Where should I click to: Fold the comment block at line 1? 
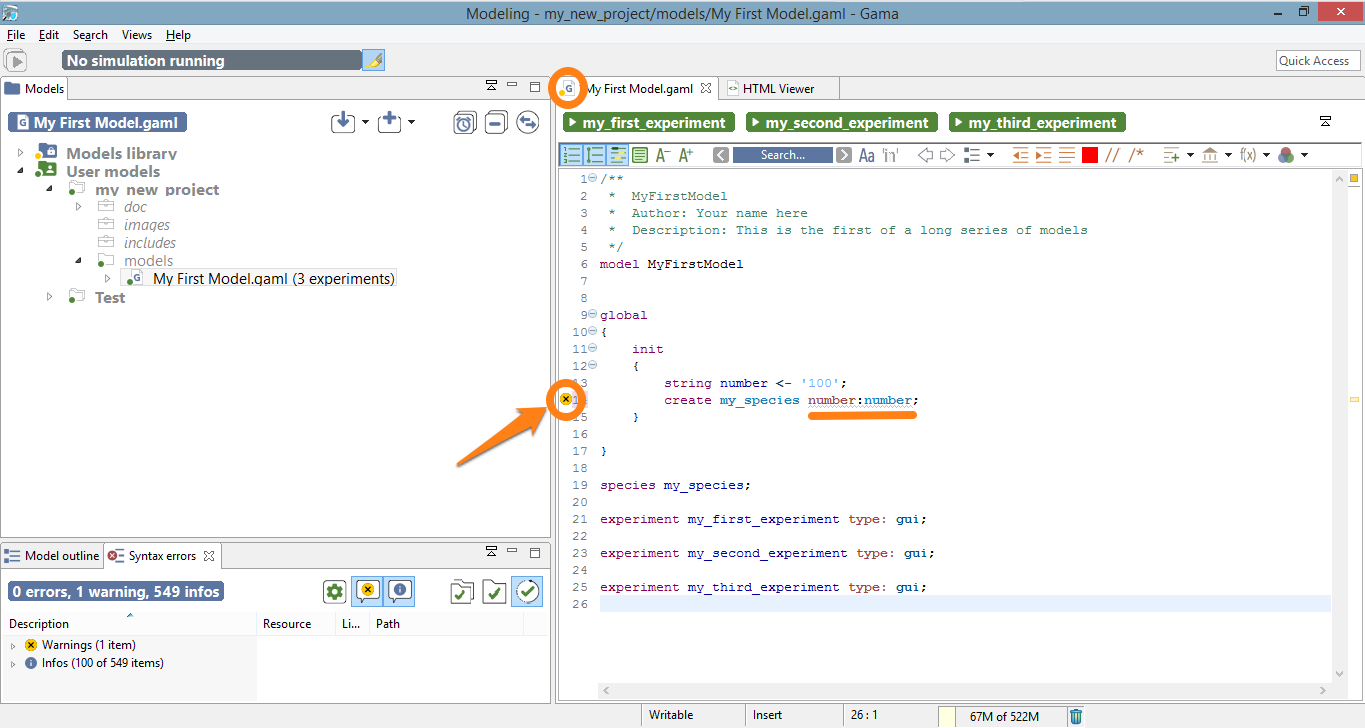(x=593, y=178)
